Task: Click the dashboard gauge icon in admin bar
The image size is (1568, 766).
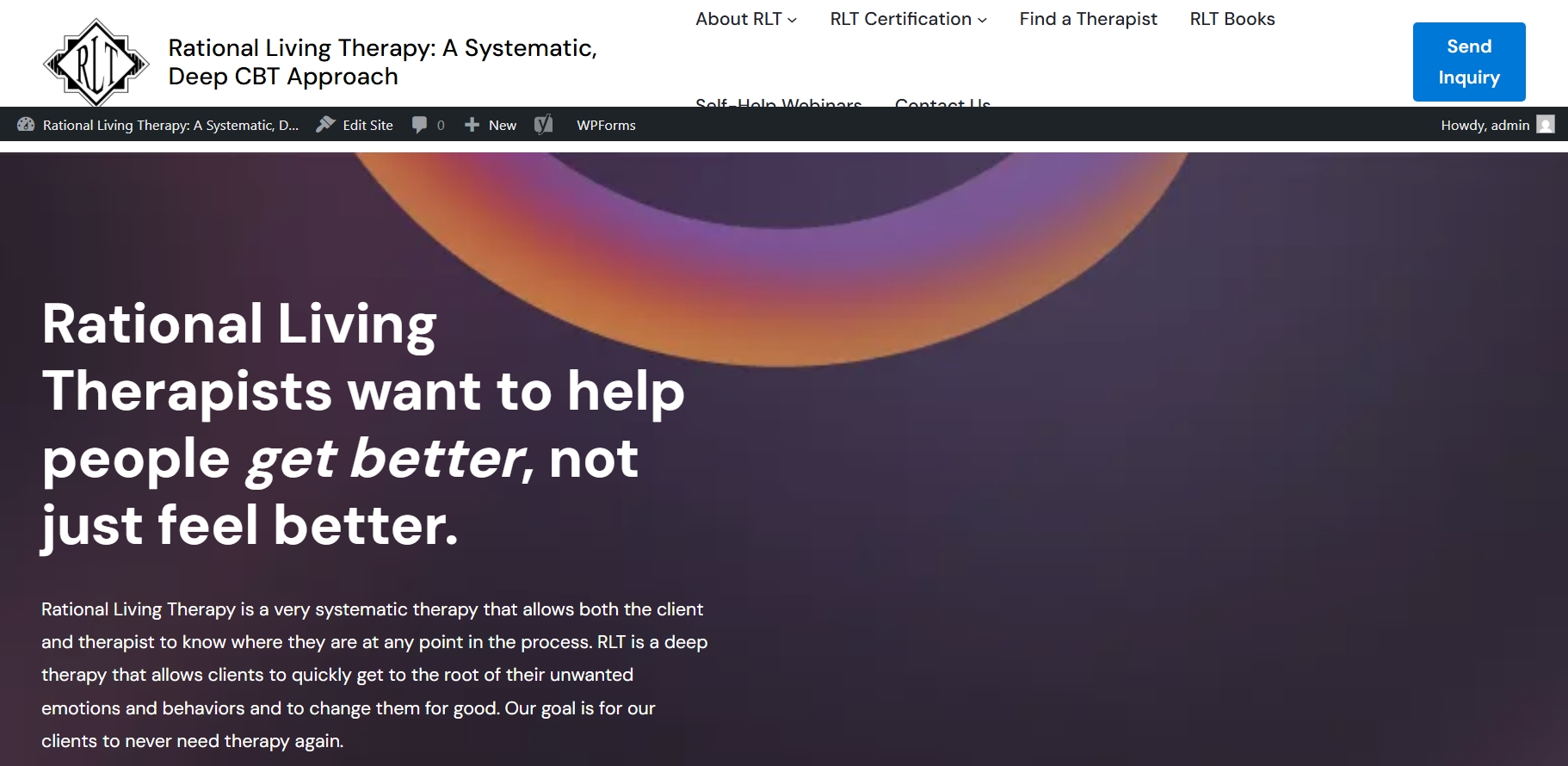Action: pyautogui.click(x=26, y=125)
